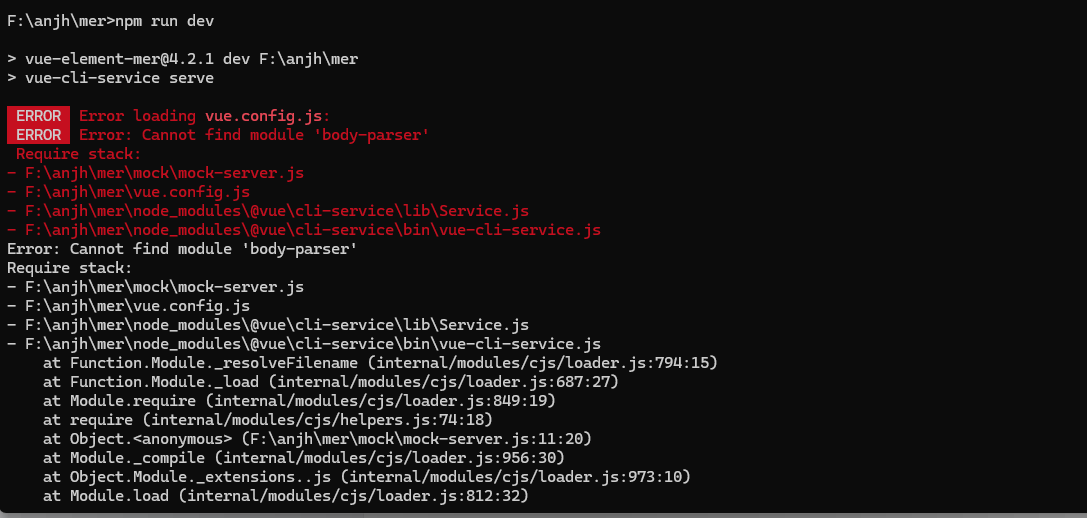Click the white vue-cli-service.js path line
The width and height of the screenshot is (1087, 518).
(x=304, y=344)
